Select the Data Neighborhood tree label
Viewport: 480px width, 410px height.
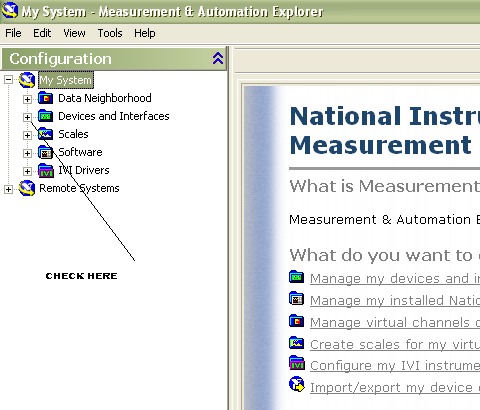(105, 98)
